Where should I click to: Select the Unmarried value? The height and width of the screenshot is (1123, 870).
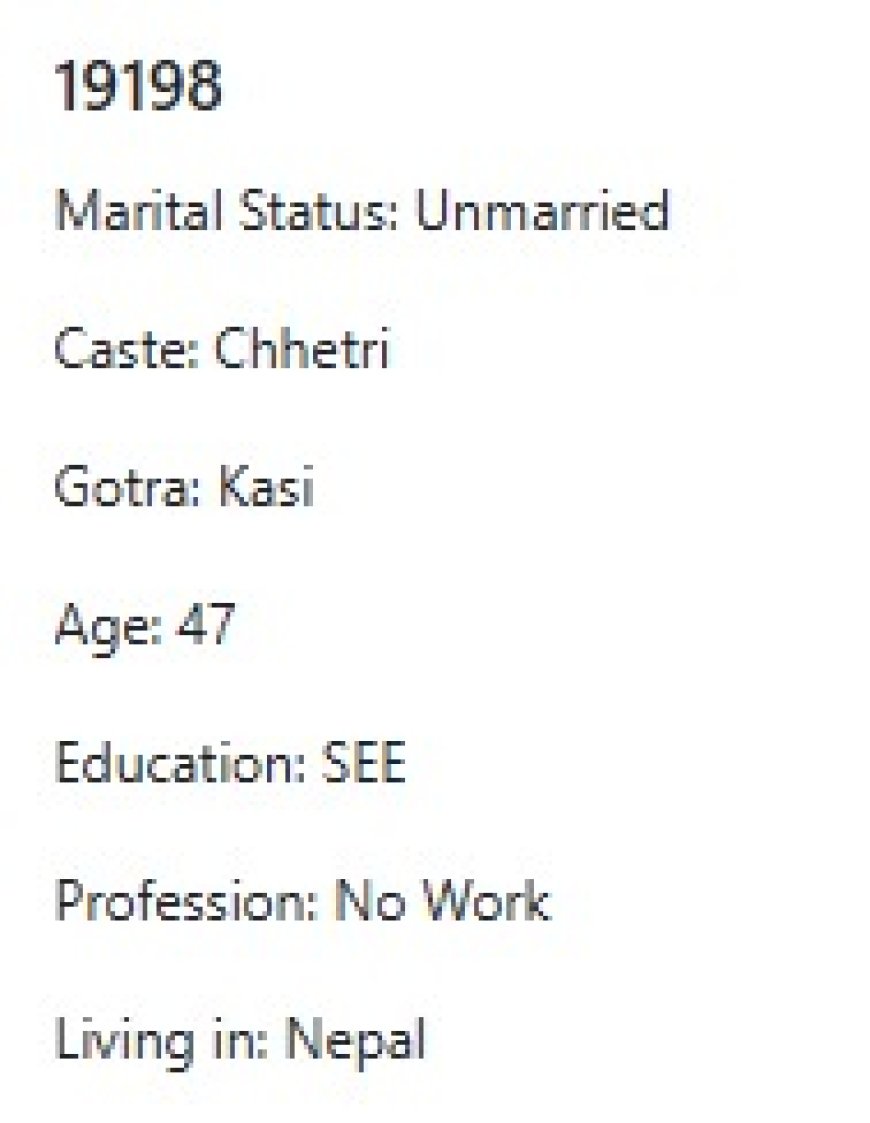point(541,211)
